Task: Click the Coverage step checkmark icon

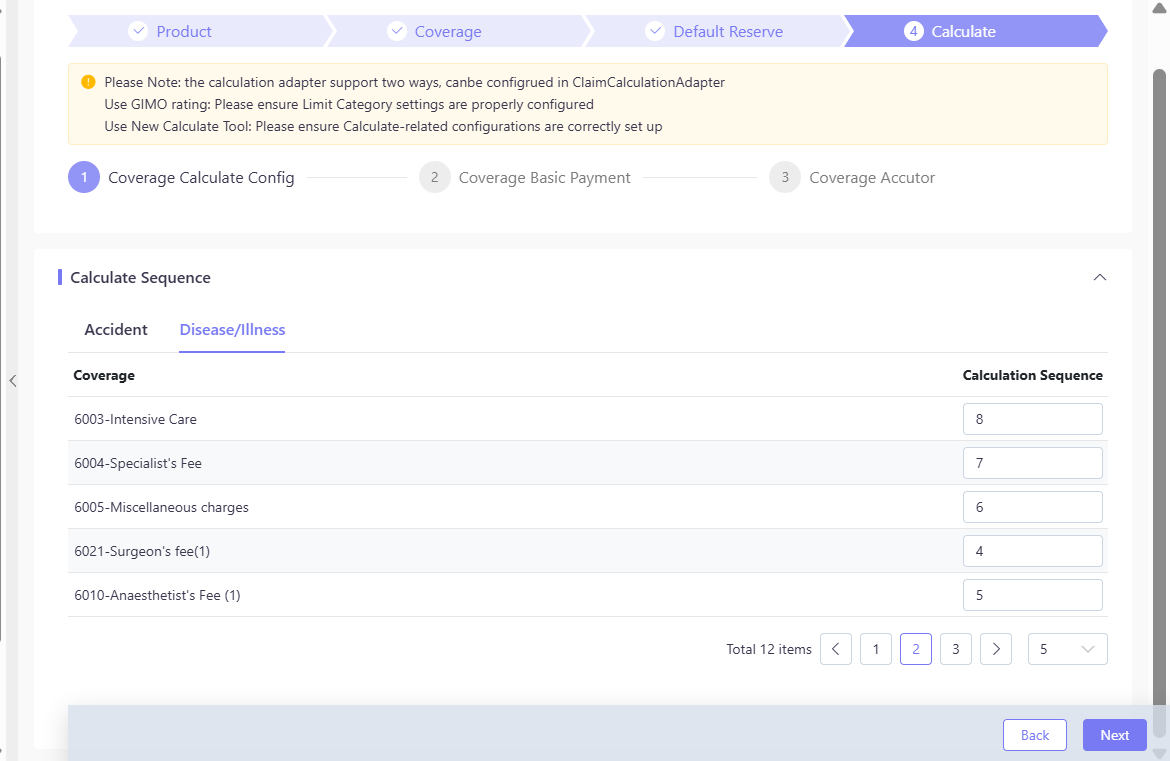Action: (397, 31)
